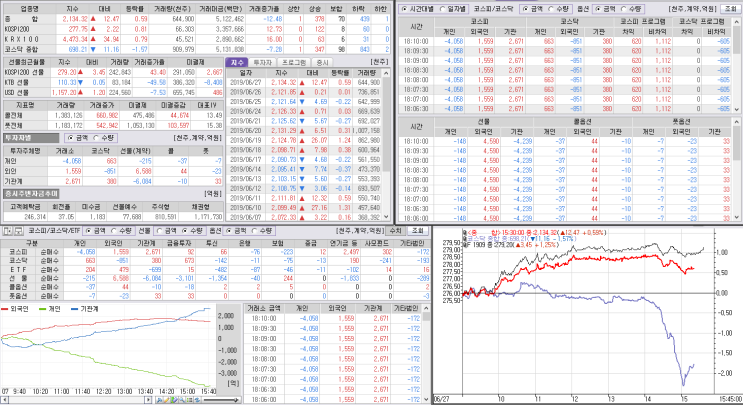Click the last icon in investor chart toolbar
The height and width of the screenshot is (405, 743).
(x=197, y=400)
